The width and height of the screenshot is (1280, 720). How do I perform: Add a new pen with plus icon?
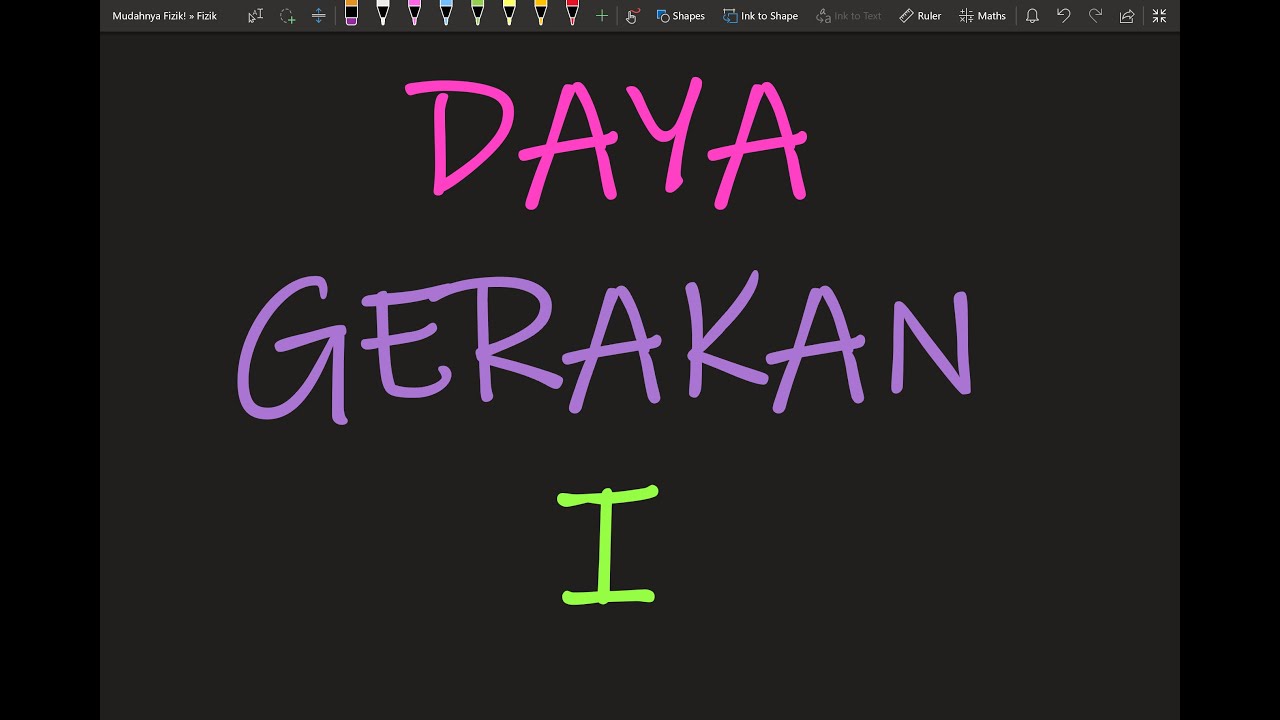pyautogui.click(x=601, y=16)
